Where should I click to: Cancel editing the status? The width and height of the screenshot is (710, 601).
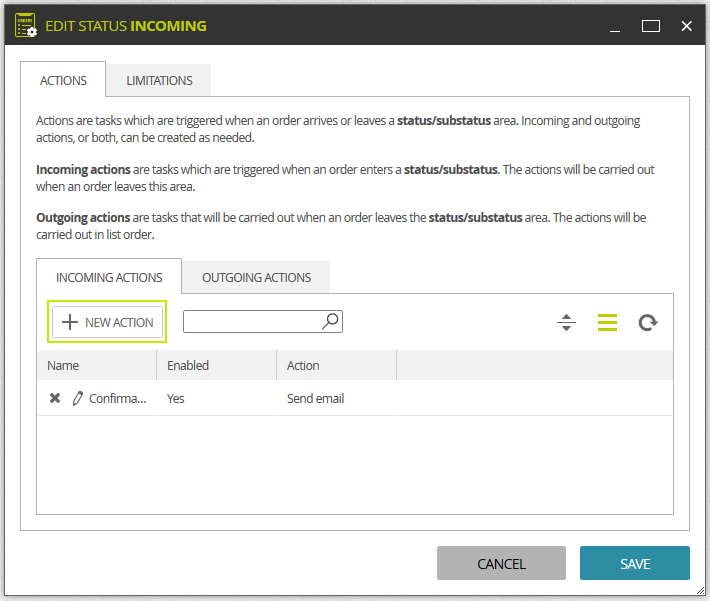[501, 563]
